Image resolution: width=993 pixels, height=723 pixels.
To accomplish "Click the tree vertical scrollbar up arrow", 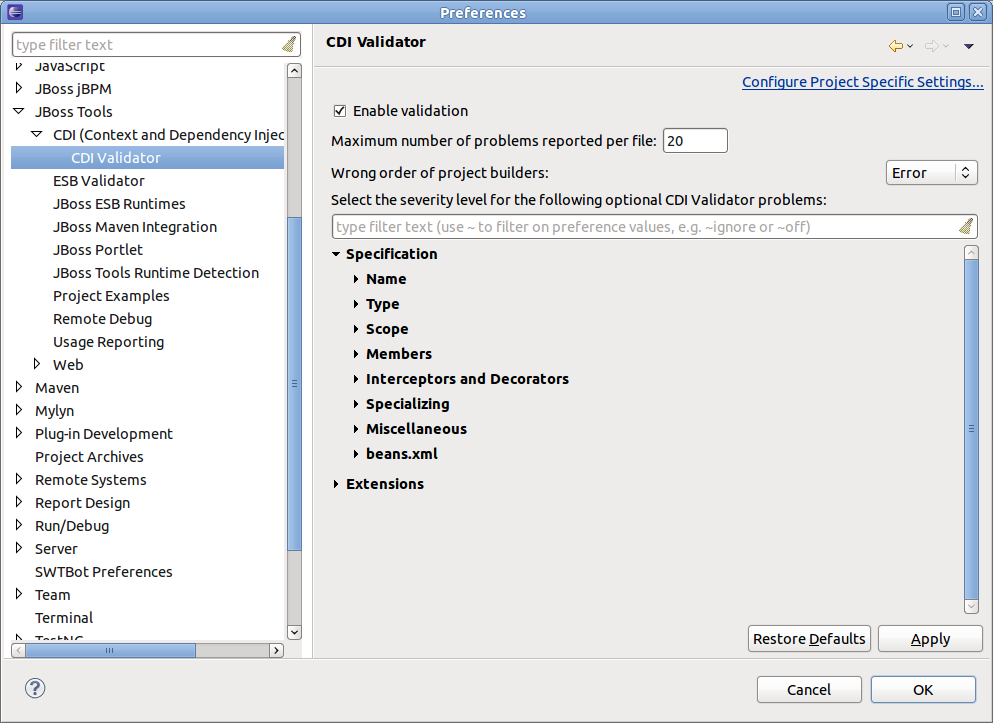I will [294, 70].
